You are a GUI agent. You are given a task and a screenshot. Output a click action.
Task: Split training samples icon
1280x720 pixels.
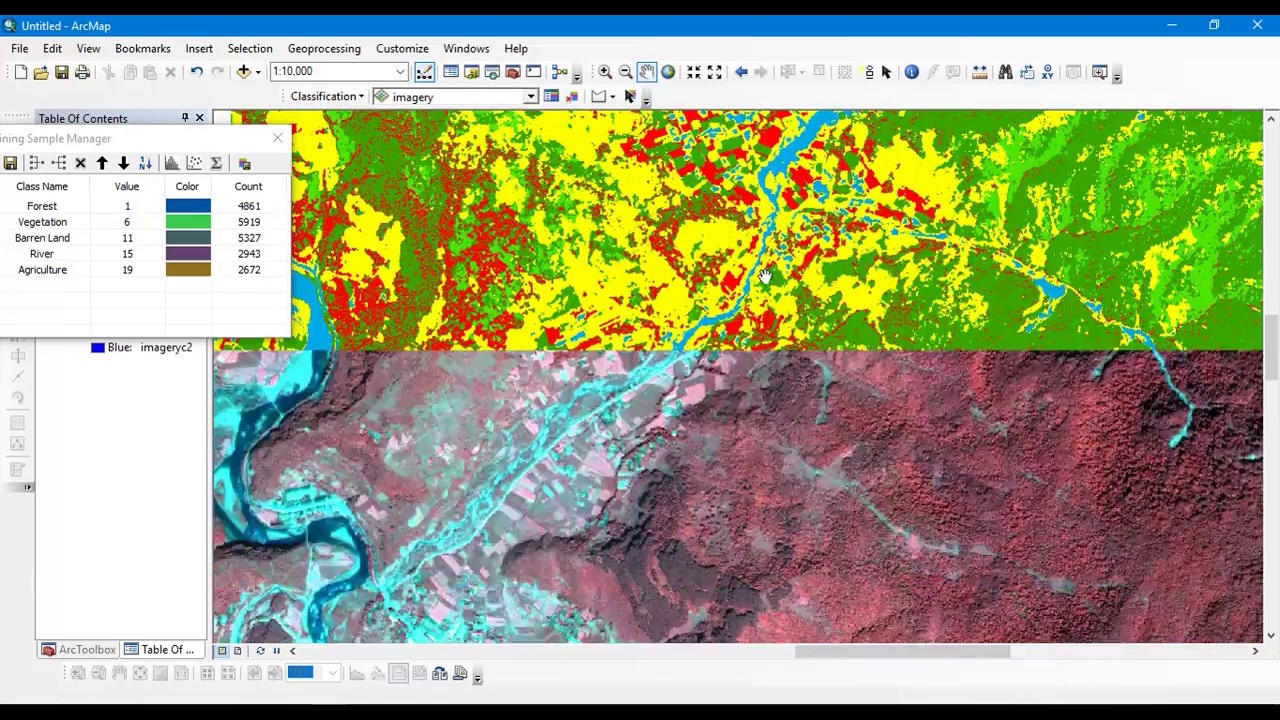58,163
